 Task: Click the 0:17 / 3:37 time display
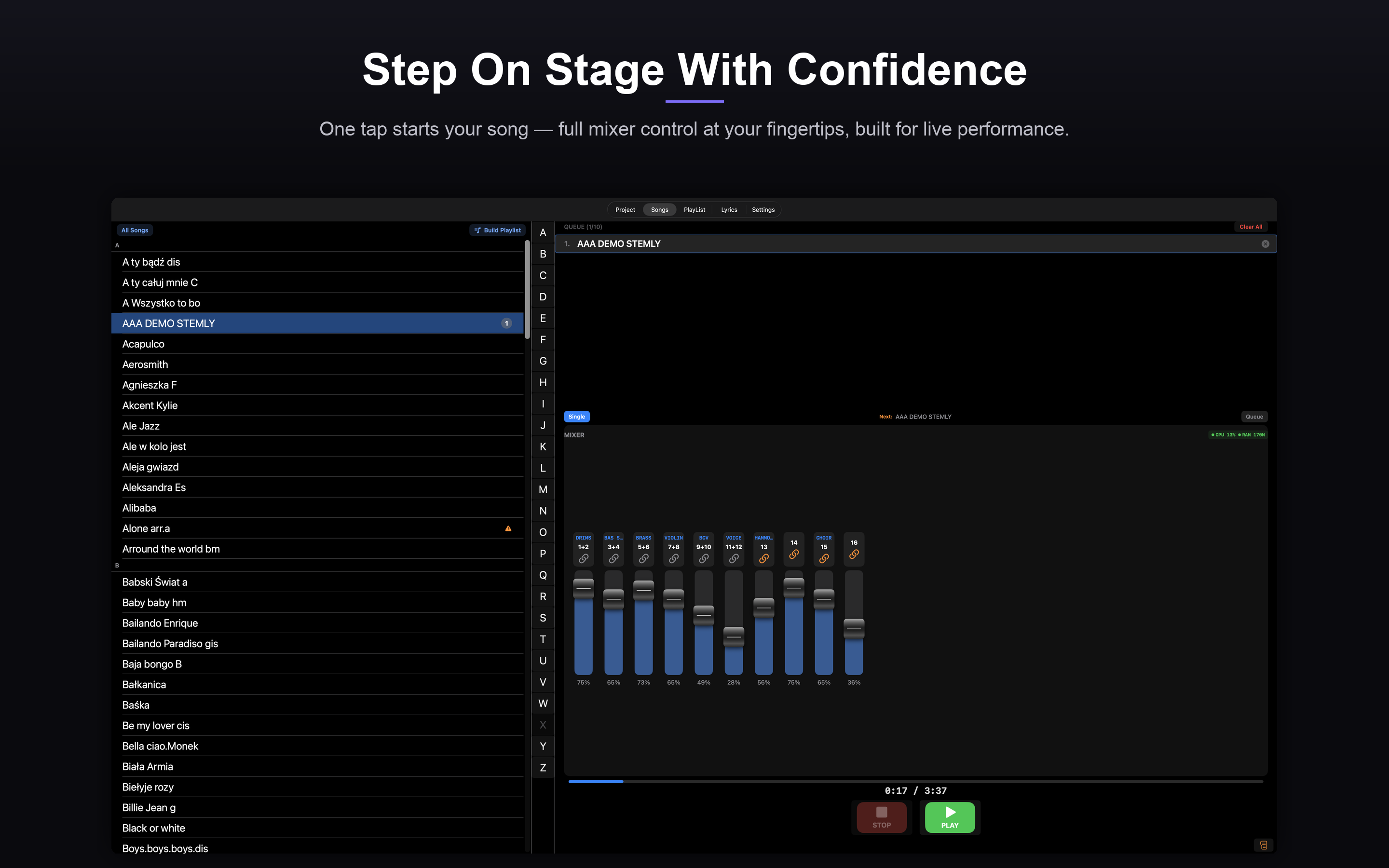point(915,791)
